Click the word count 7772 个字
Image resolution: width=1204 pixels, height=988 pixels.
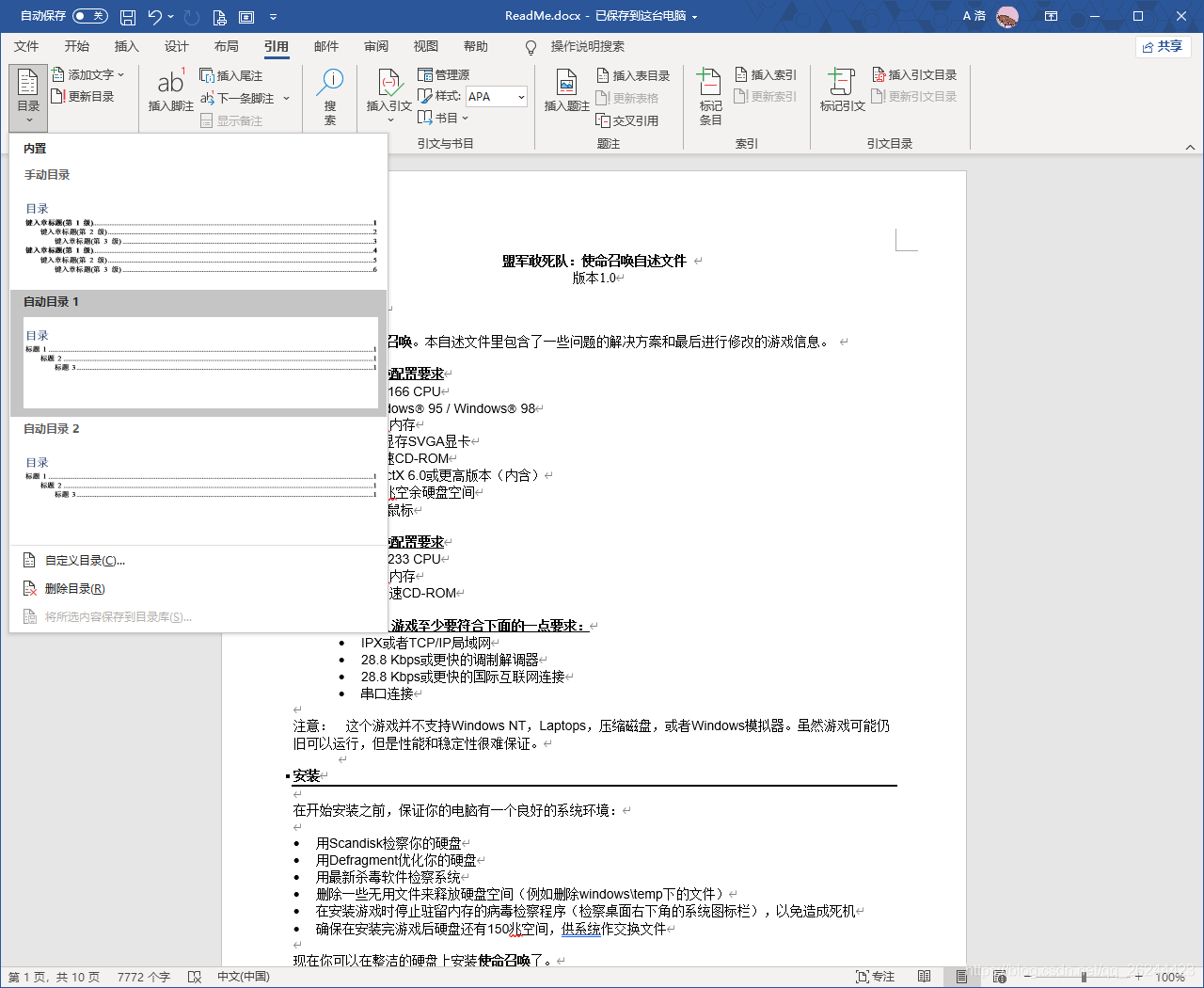click(144, 977)
